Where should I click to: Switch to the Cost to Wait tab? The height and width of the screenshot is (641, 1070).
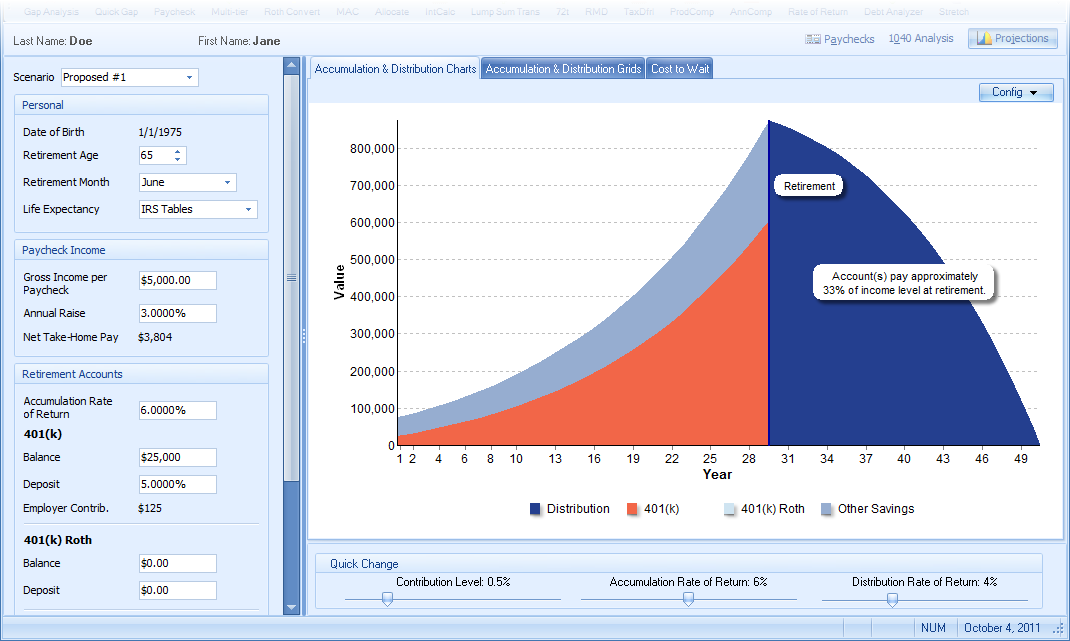tap(680, 69)
